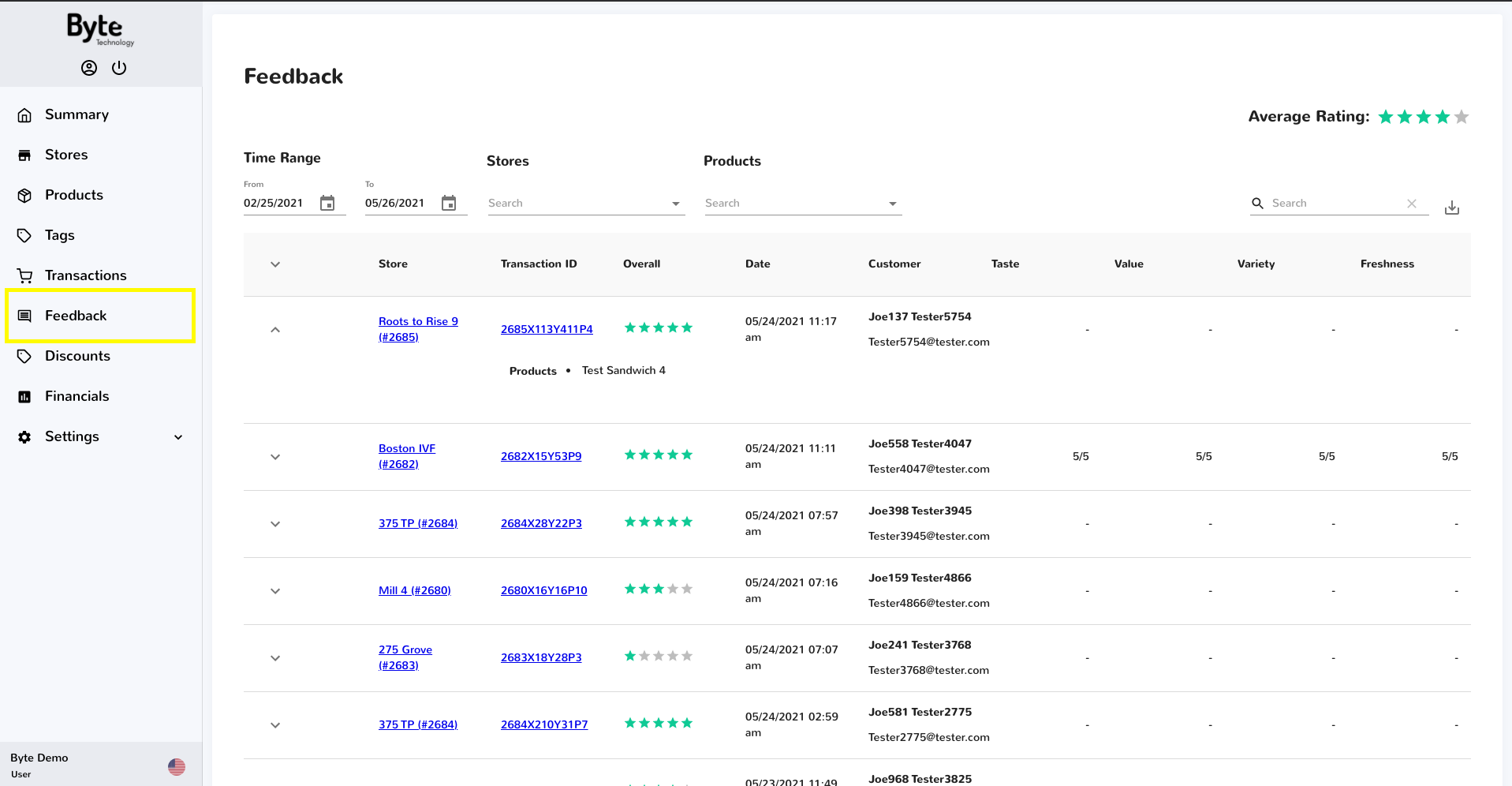This screenshot has height=786, width=1512.
Task: Open Roots to Rise 9 (#2685) store link
Action: click(418, 329)
